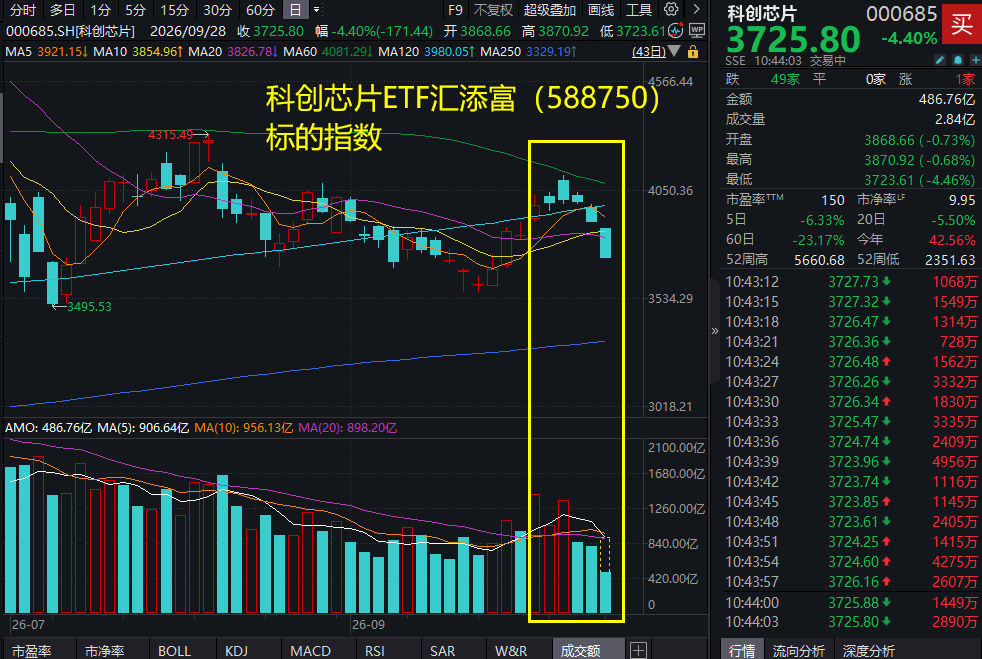
Task: Open 超级叠加 overlay feature
Action: point(549,10)
